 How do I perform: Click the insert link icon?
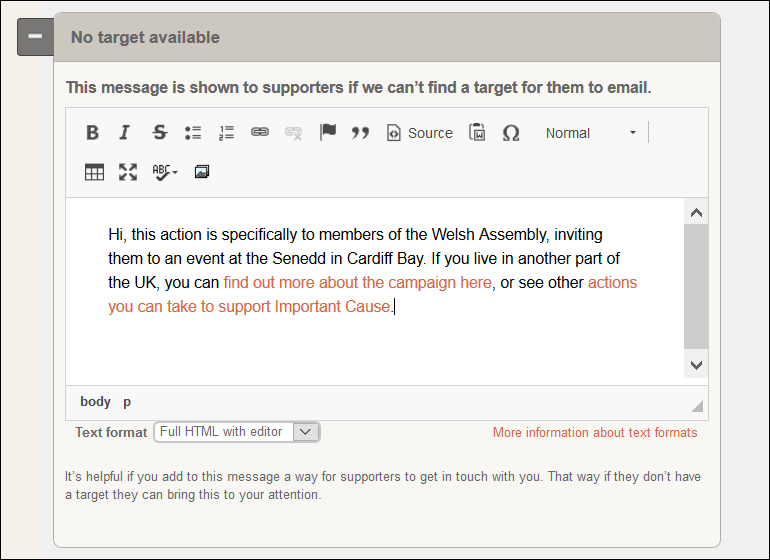click(260, 133)
